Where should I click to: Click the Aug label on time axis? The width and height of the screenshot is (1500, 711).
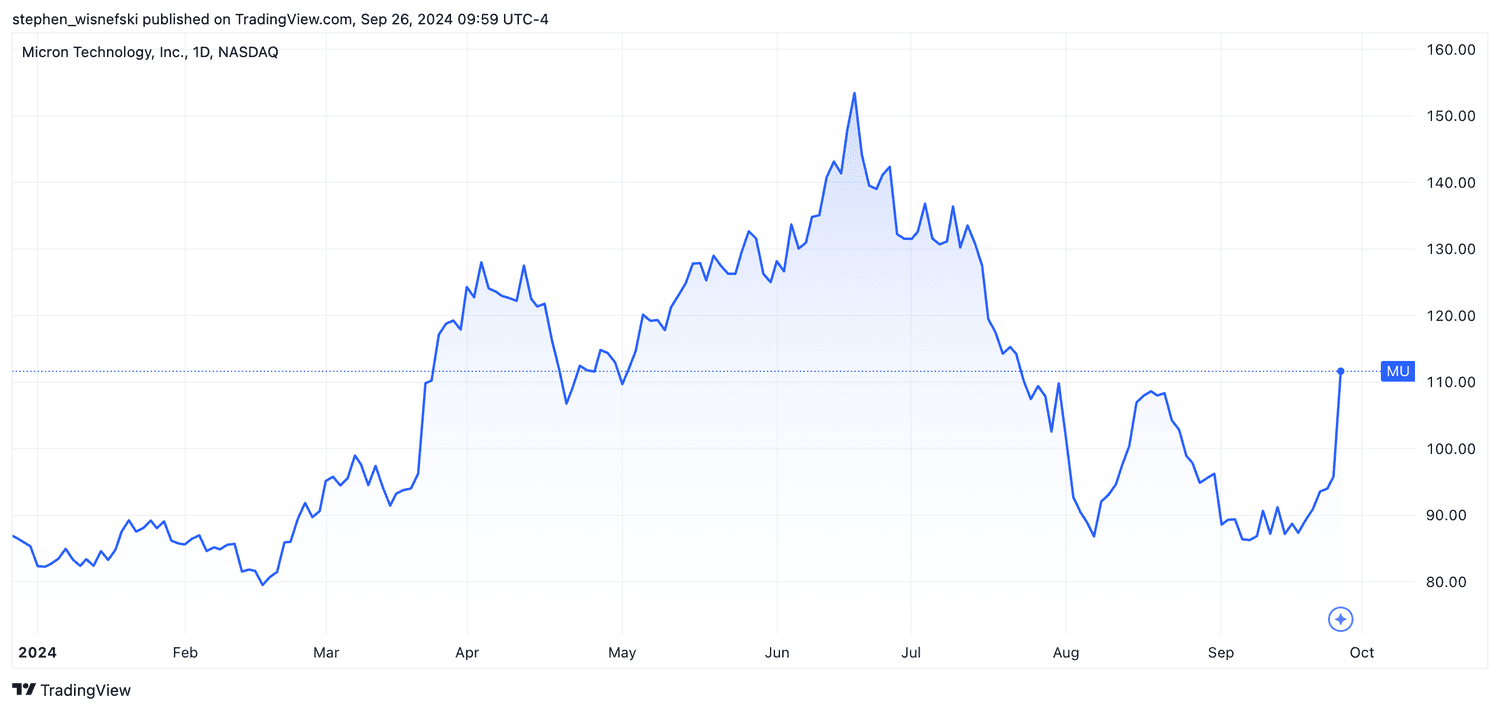click(x=1066, y=653)
